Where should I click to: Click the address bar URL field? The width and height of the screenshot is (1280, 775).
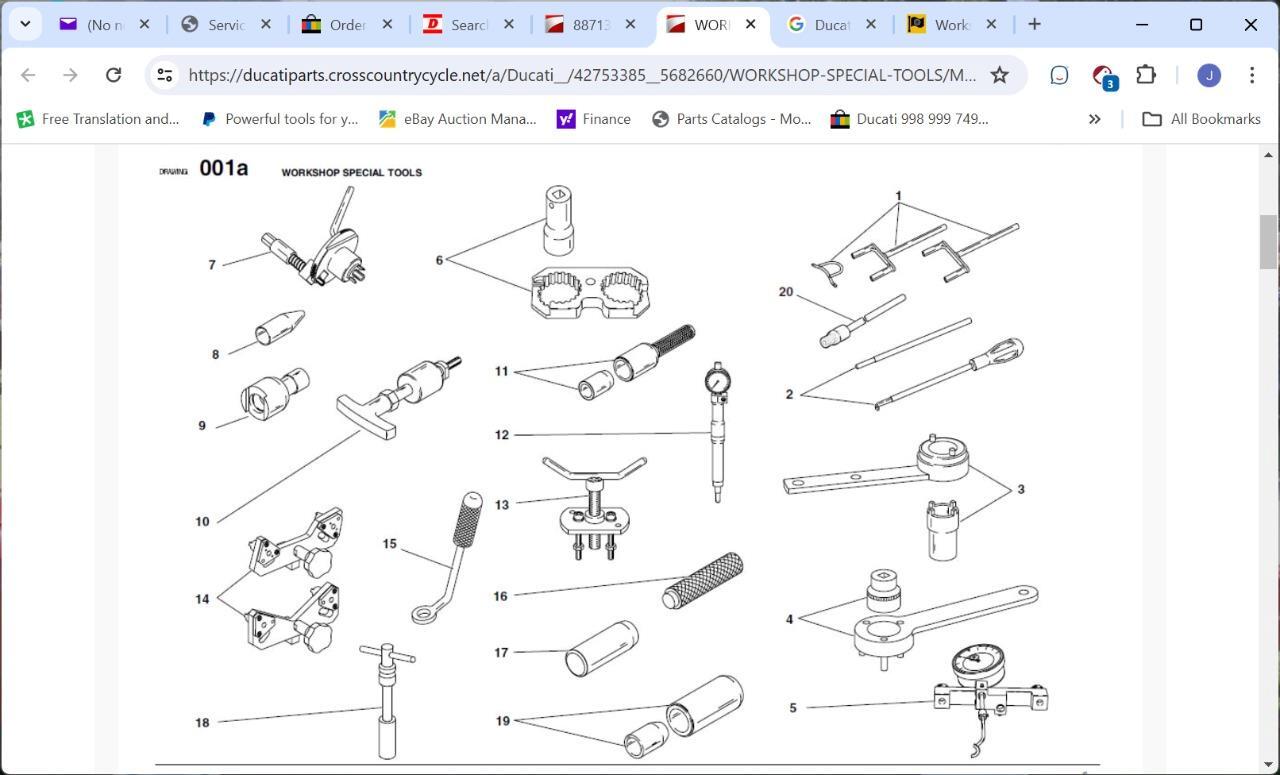coord(581,75)
